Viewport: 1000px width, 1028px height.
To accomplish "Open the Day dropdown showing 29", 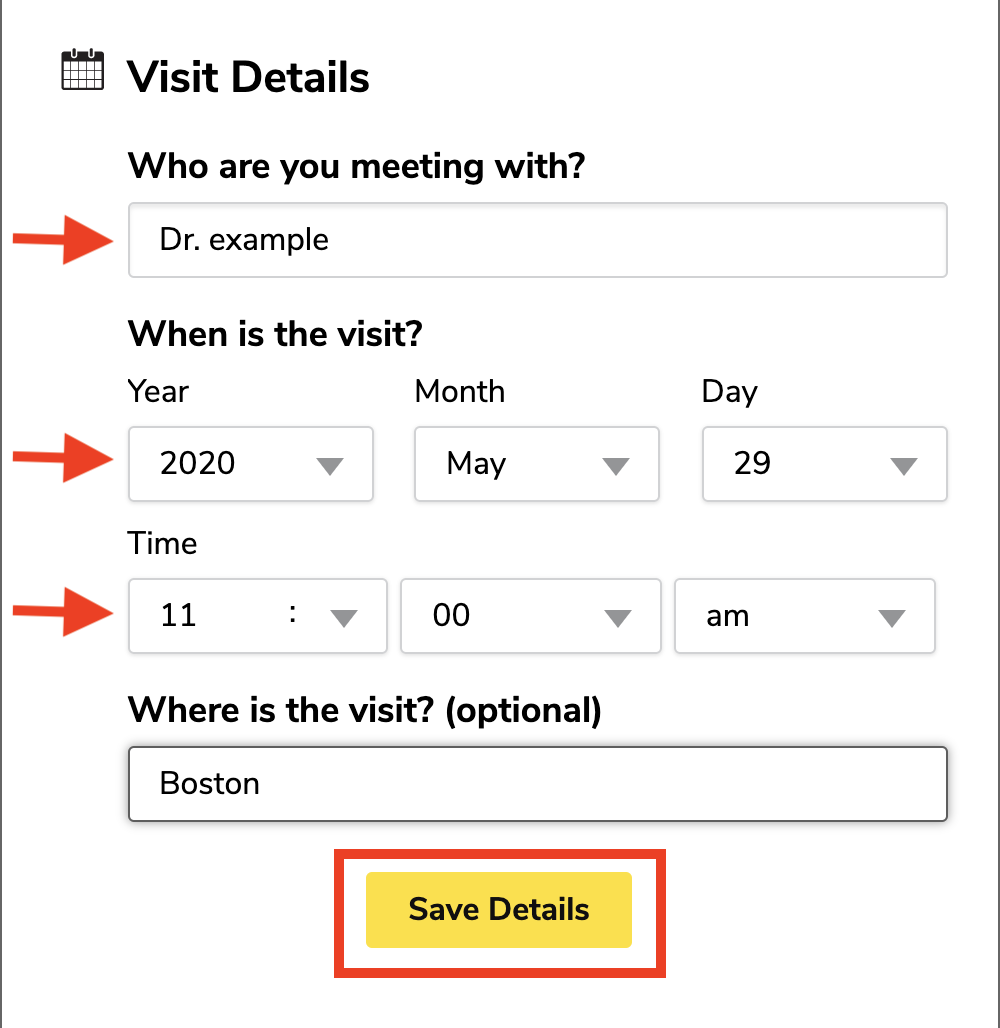I will pos(825,464).
